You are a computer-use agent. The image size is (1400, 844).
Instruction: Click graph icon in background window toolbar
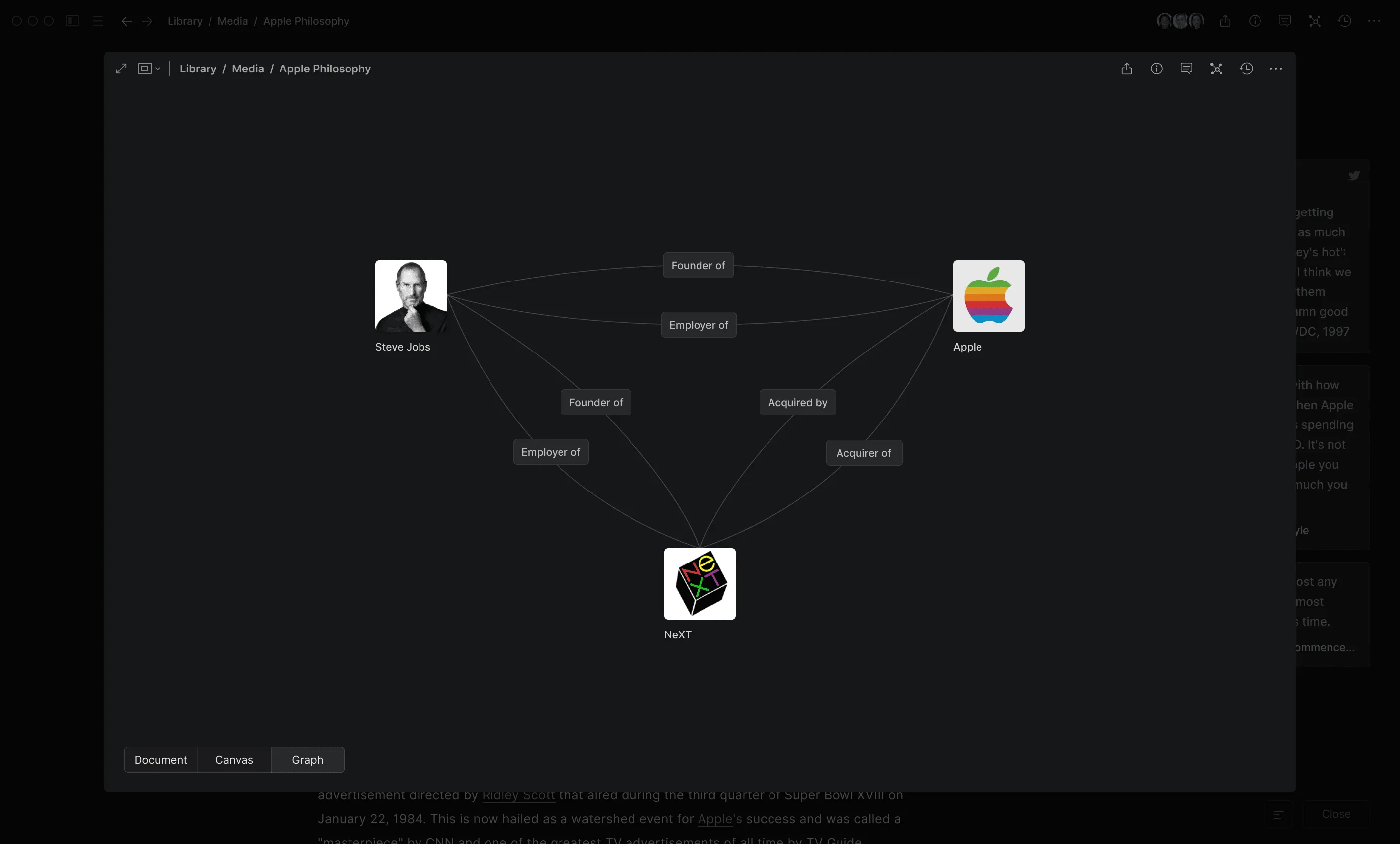pyautogui.click(x=1314, y=21)
